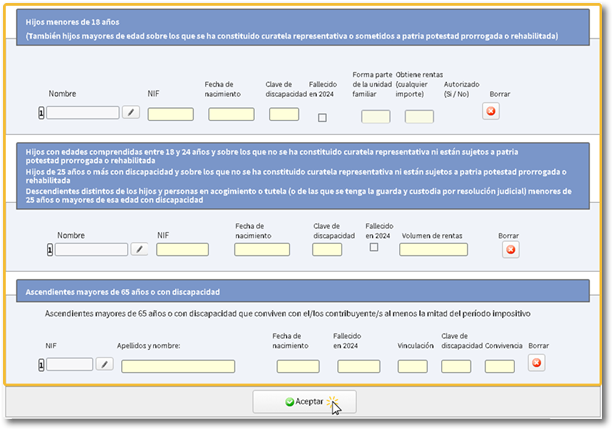Screen dimensions: 613x430
Task: Click Vinculación field in ascendants row
Action: coord(413,366)
